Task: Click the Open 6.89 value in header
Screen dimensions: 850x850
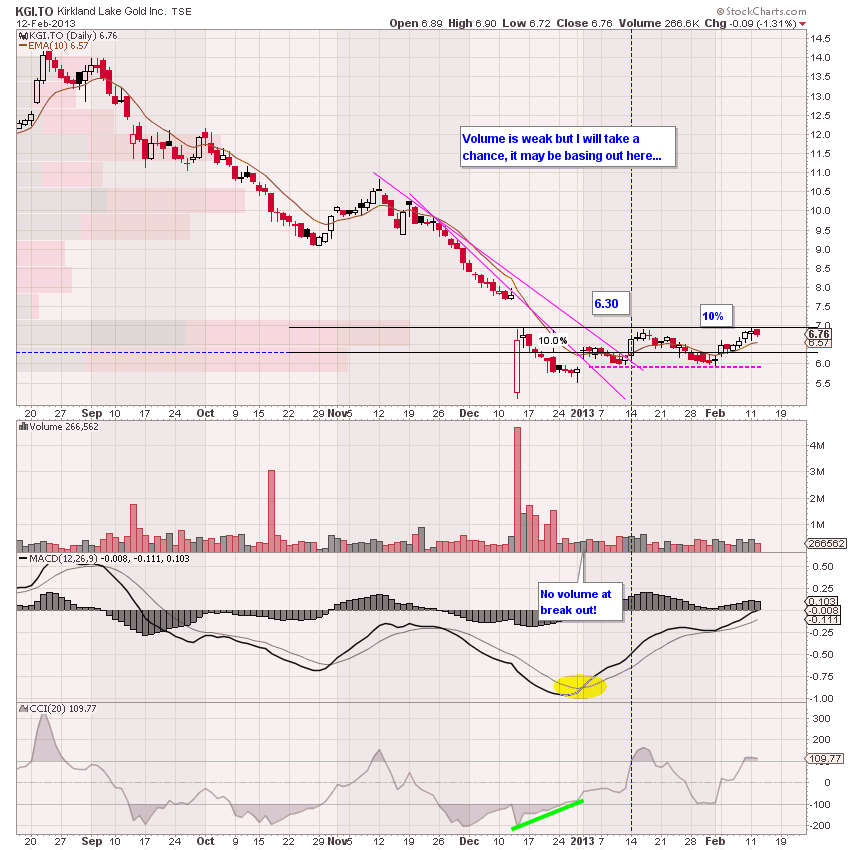Action: click(x=416, y=23)
